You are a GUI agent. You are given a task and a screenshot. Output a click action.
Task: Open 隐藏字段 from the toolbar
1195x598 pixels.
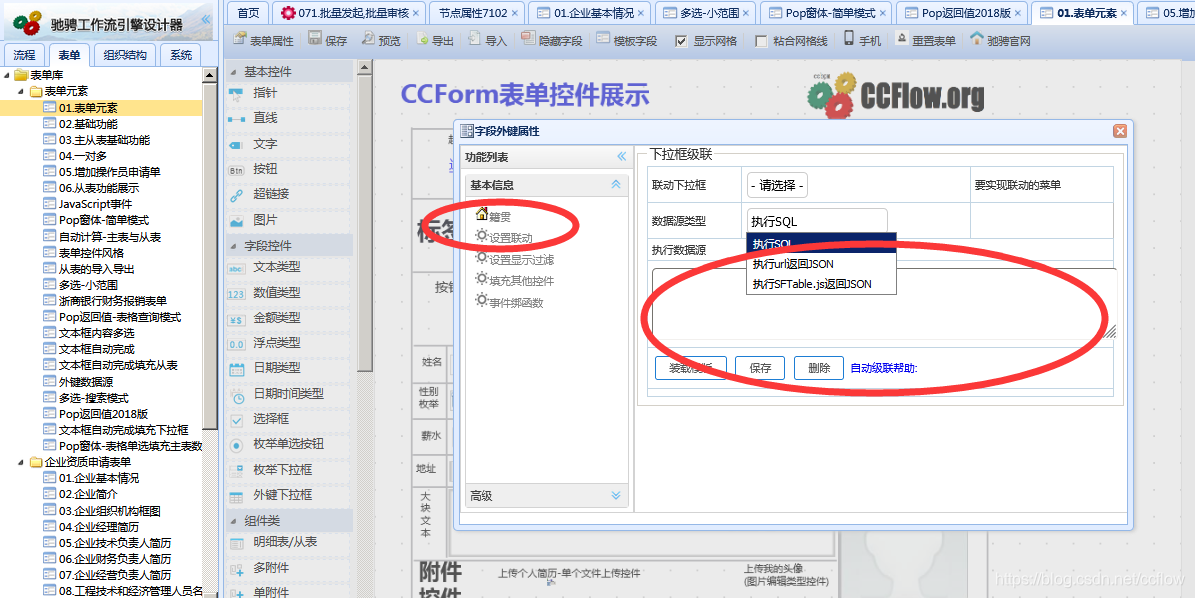(552, 40)
